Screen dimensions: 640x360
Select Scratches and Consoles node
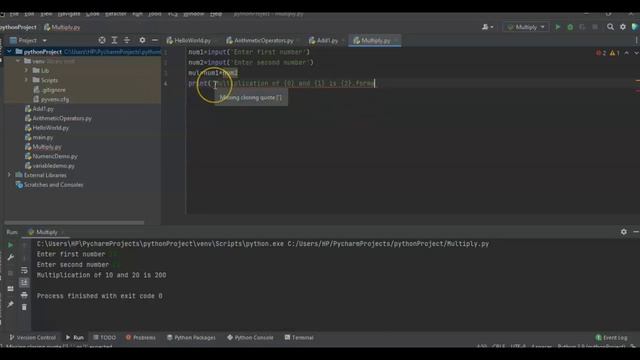53,185
